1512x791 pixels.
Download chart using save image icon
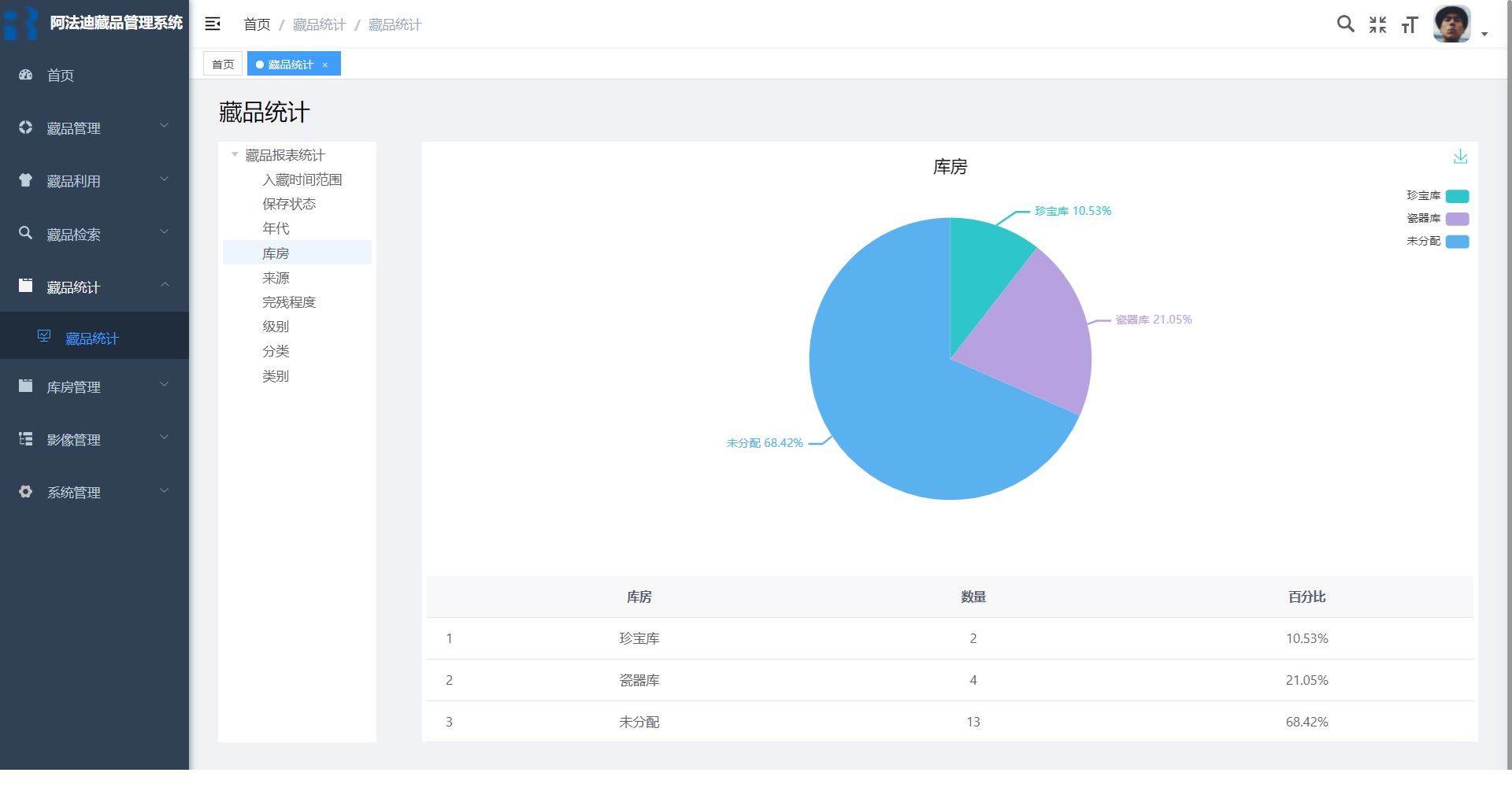pyautogui.click(x=1460, y=157)
